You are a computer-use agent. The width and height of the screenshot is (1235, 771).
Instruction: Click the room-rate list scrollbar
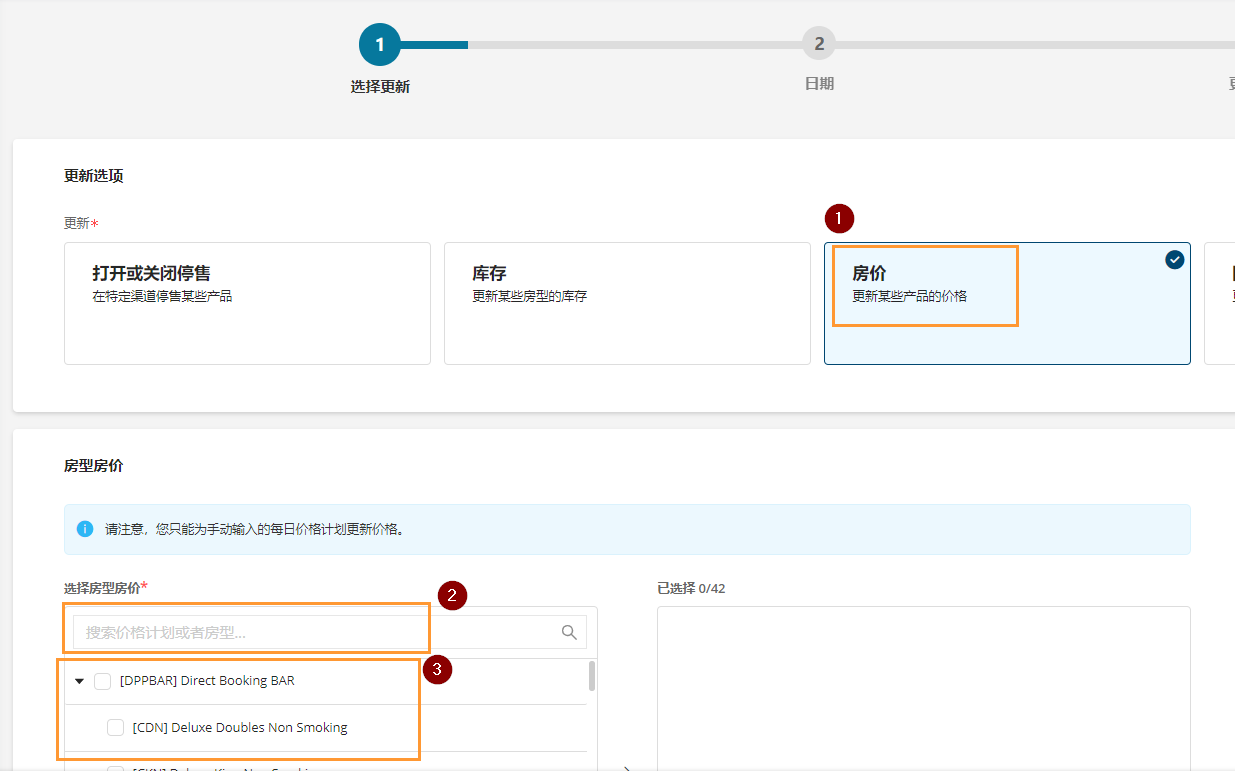[x=592, y=676]
